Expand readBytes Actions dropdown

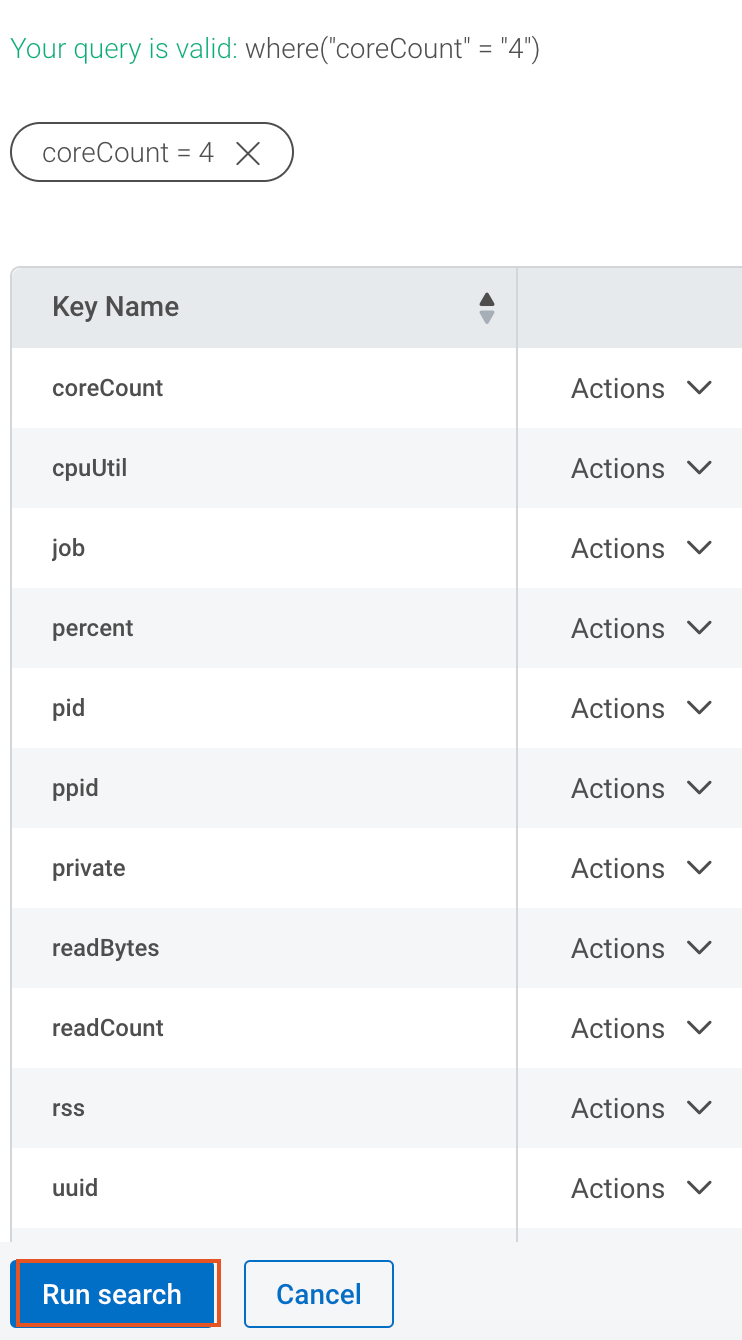click(641, 948)
